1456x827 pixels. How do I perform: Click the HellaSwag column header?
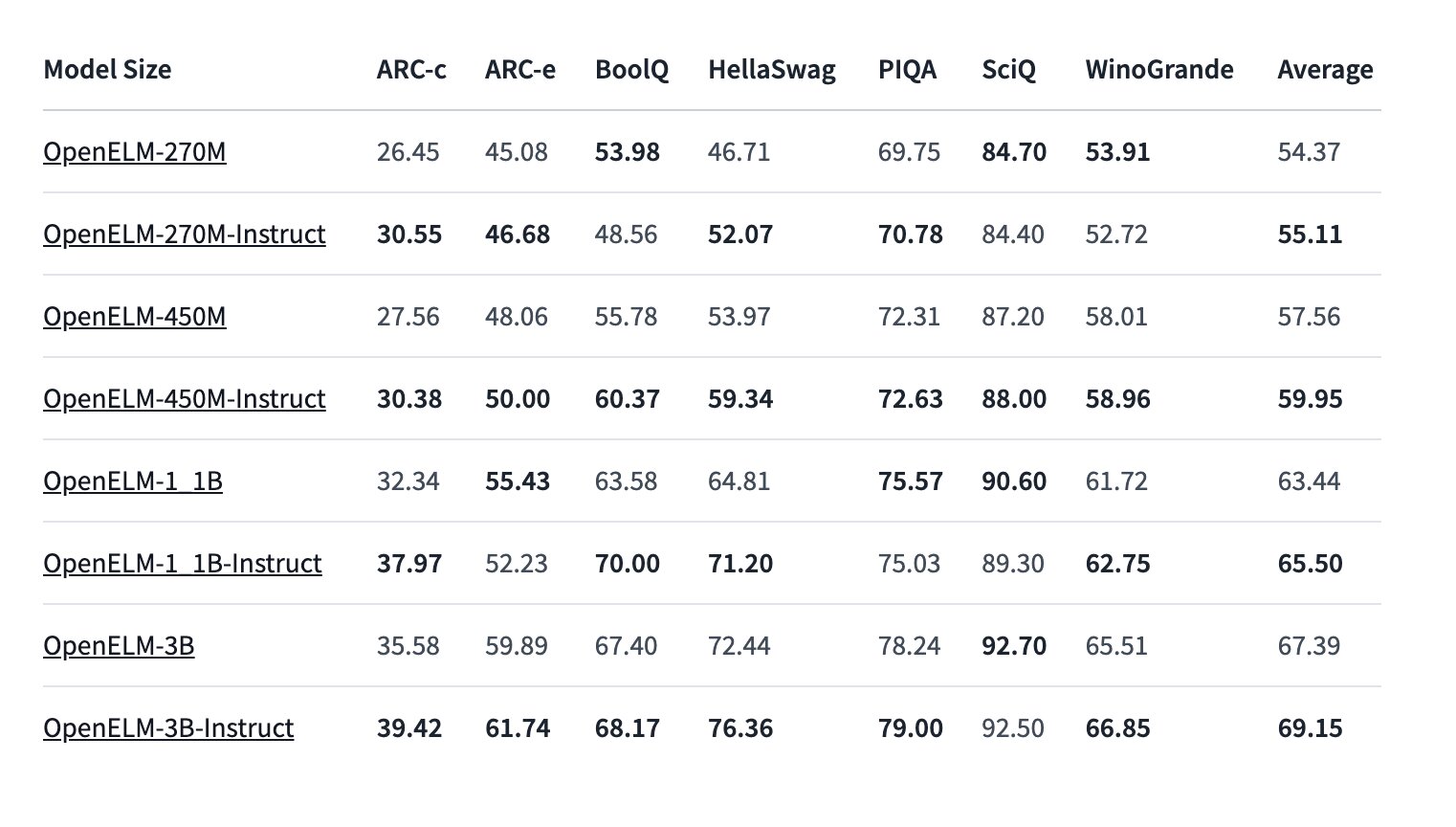coord(772,70)
